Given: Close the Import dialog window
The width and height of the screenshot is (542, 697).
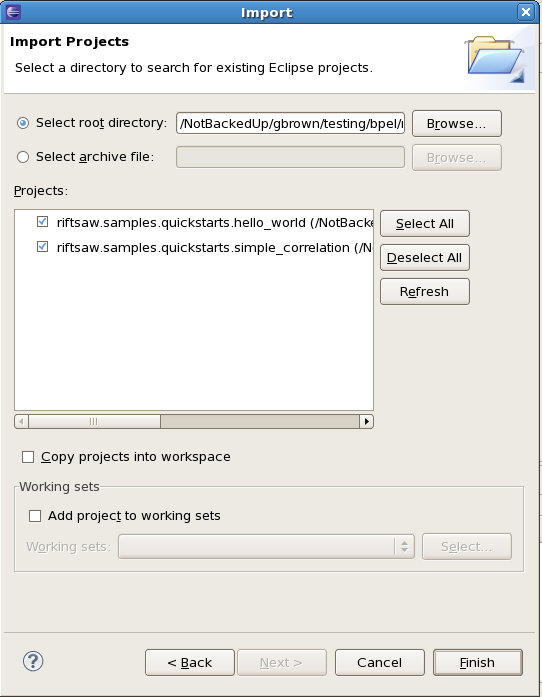Looking at the screenshot, I should point(526,12).
